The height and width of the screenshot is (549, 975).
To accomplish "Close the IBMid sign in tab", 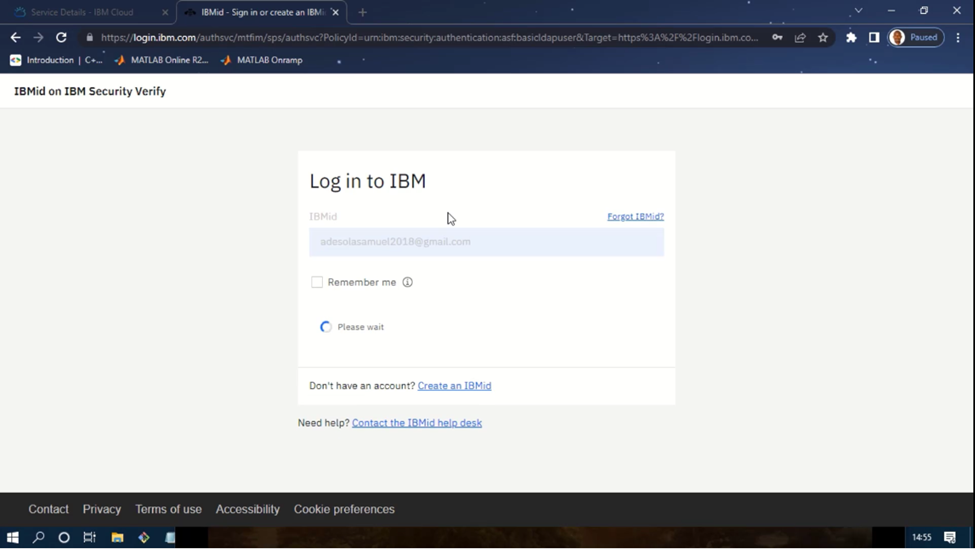I will 335,12.
